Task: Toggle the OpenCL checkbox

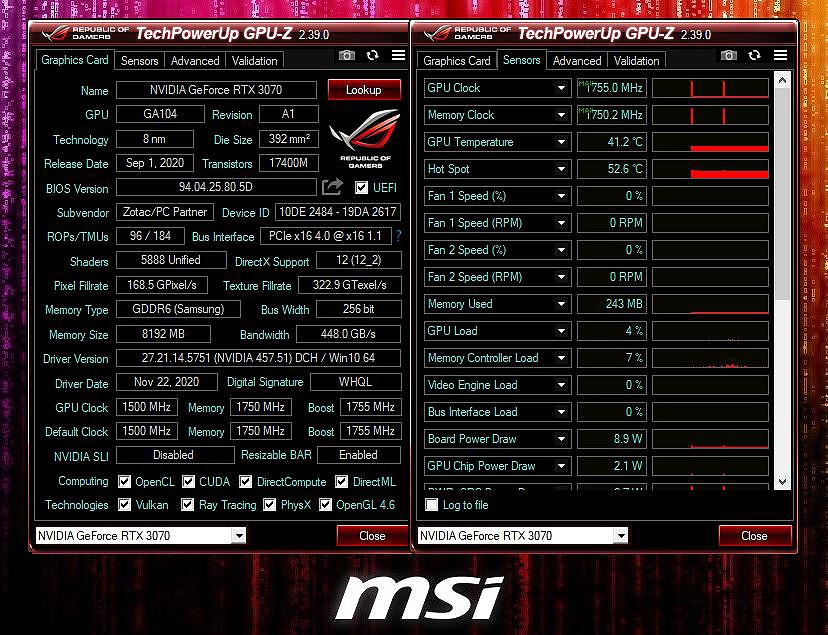Action: point(124,481)
